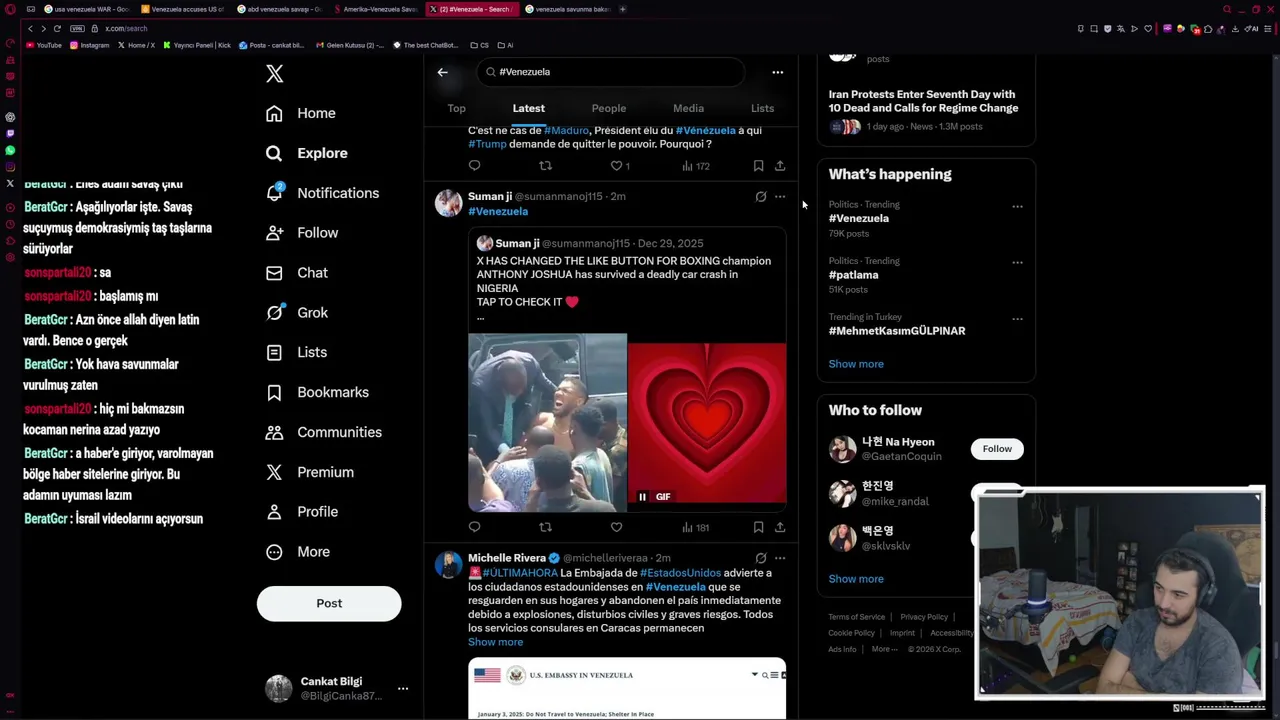Switch to the Top tab
Screen dimensions: 1280x720
click(x=457, y=108)
